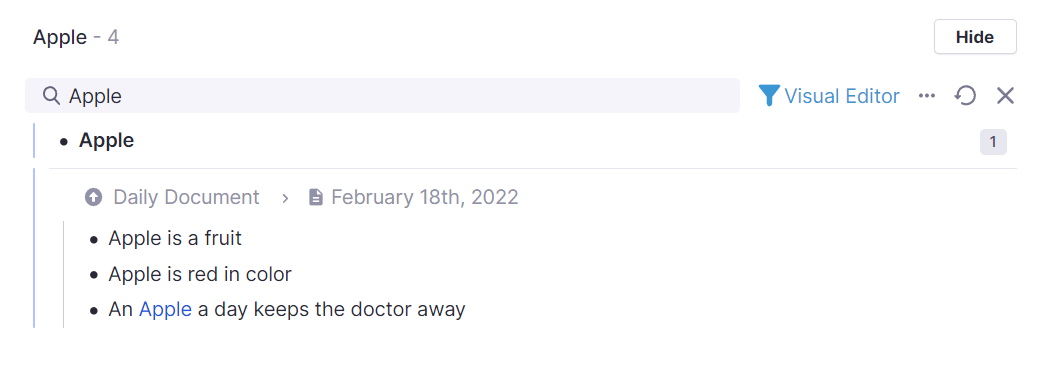Select the "Apple is a fruit" bullet
The image size is (1061, 382).
(175, 238)
